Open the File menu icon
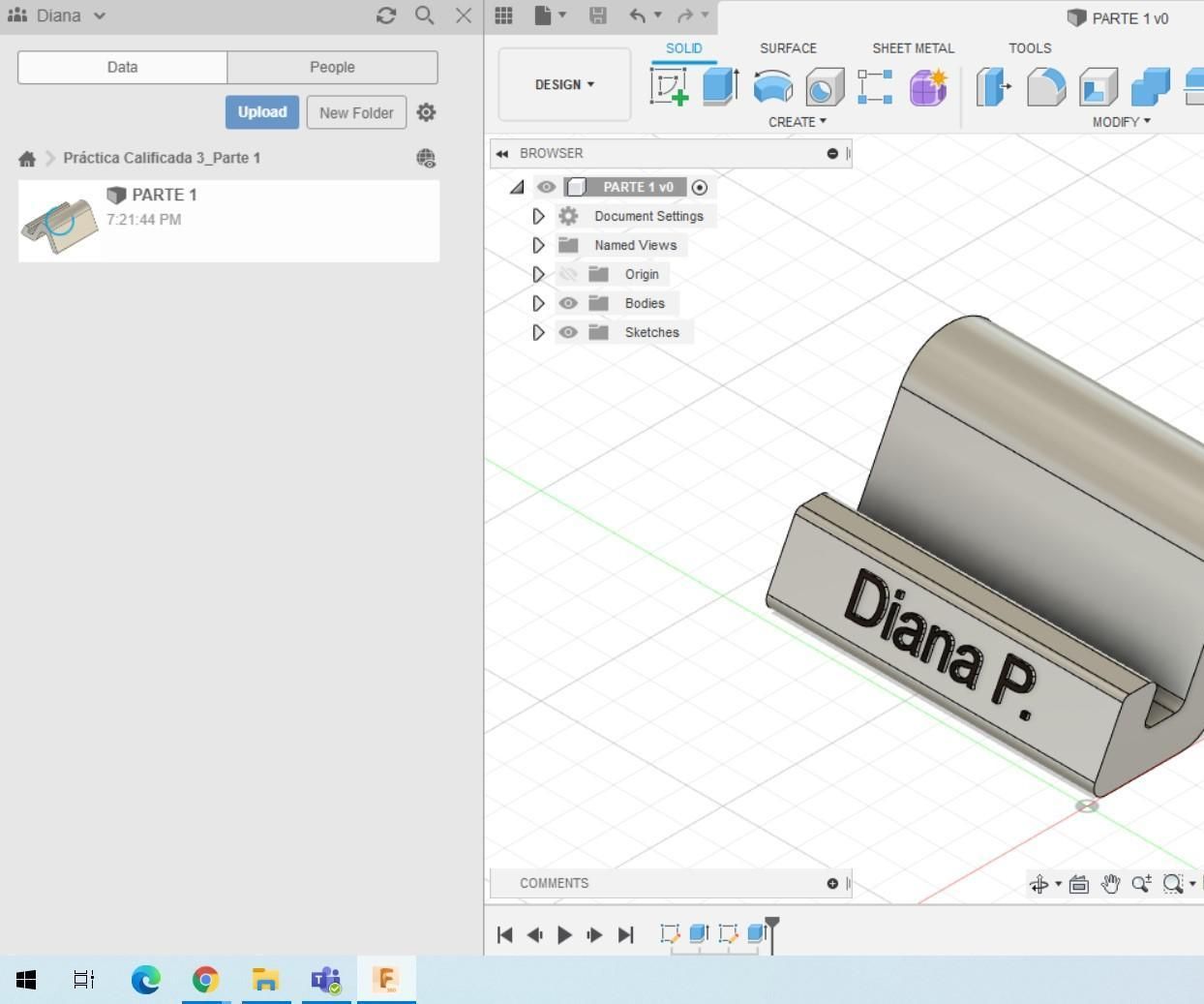 549,15
